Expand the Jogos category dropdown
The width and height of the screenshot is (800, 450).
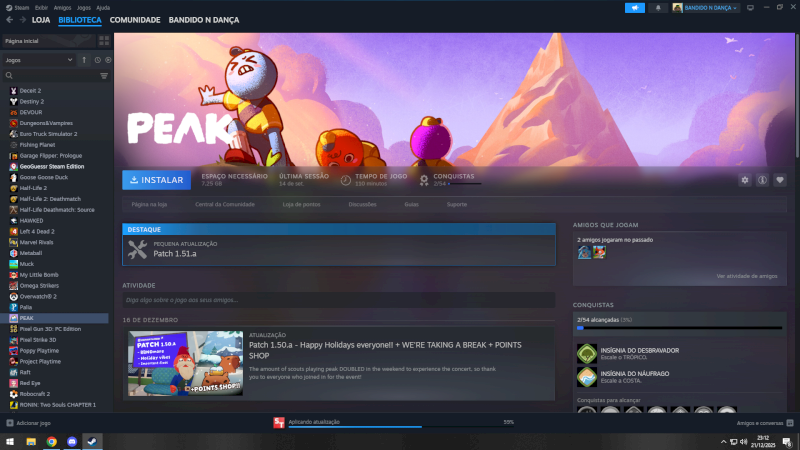click(70, 60)
